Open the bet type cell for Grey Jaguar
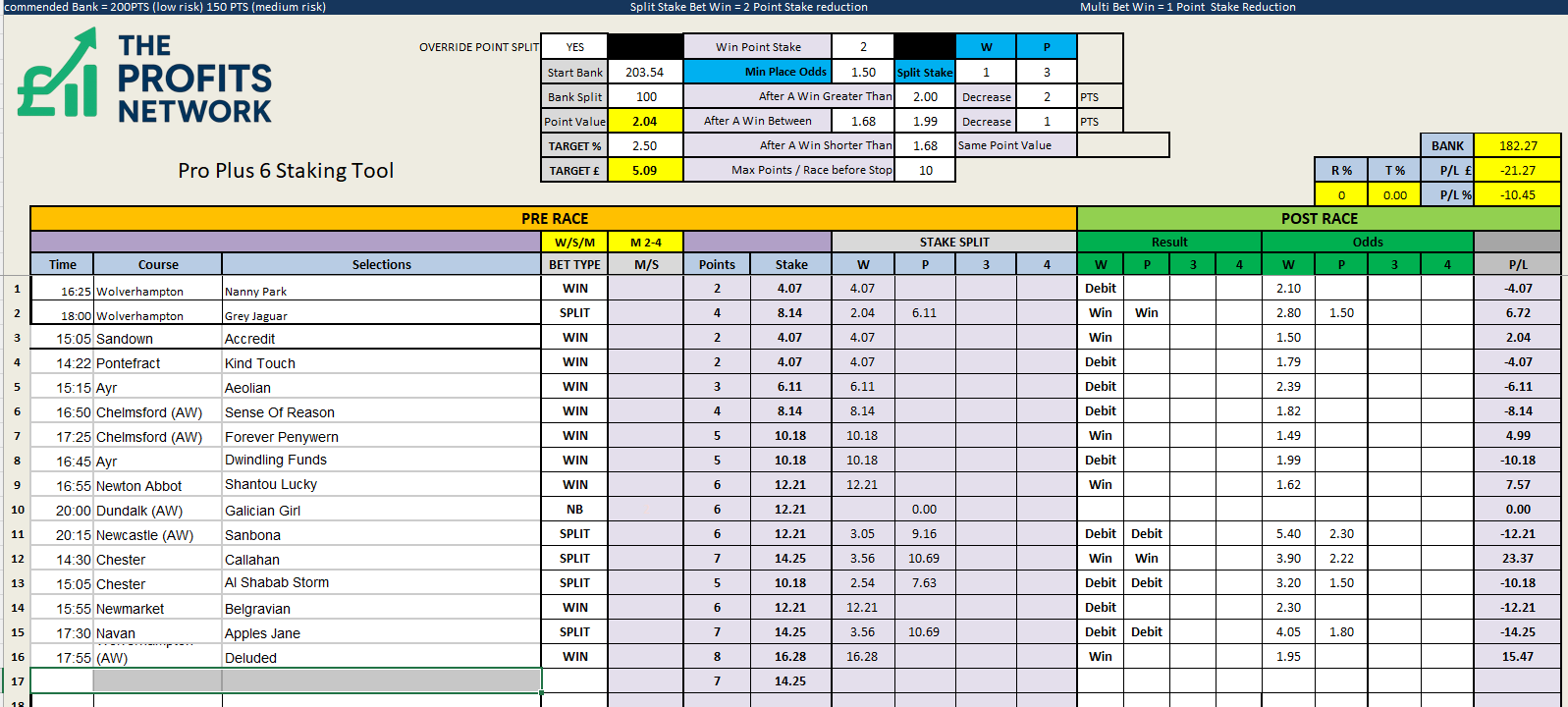 pyautogui.click(x=574, y=313)
